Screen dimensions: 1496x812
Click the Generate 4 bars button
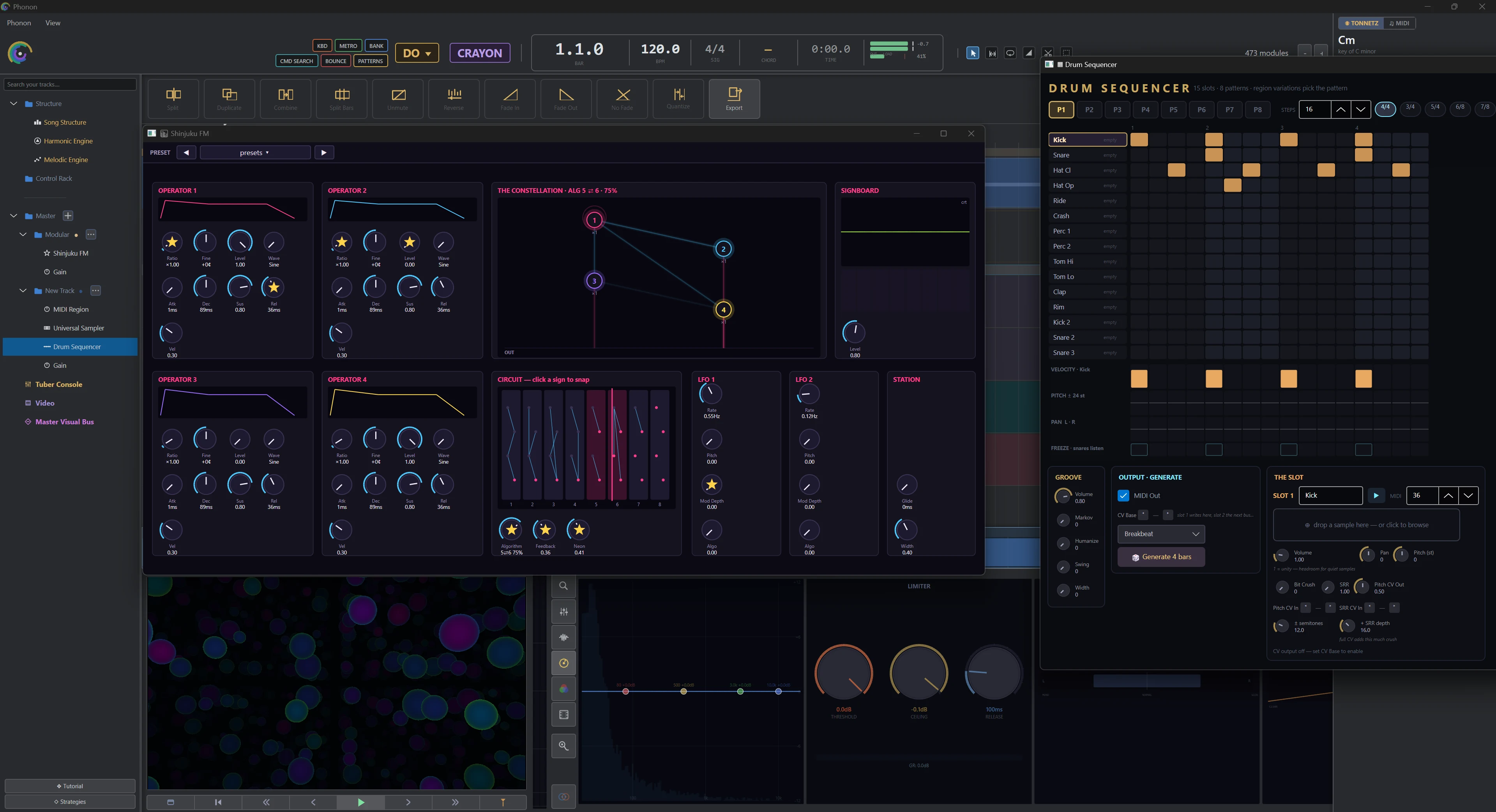pyautogui.click(x=1161, y=557)
